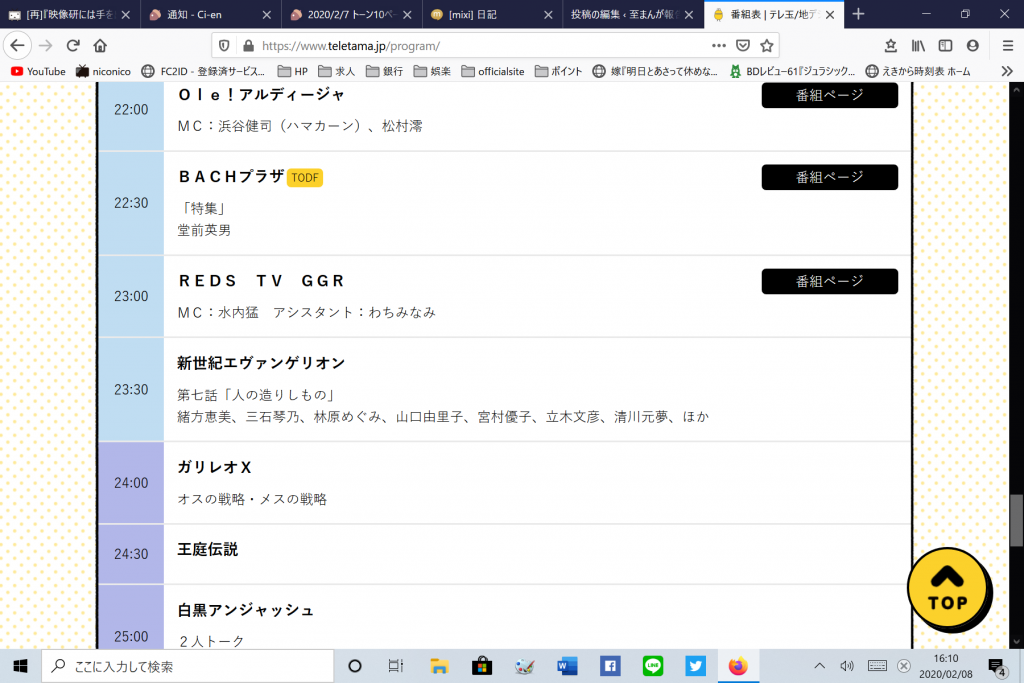Viewport: 1024px width, 683px height.
Task: Open the Firefox account icon
Action: click(972, 46)
